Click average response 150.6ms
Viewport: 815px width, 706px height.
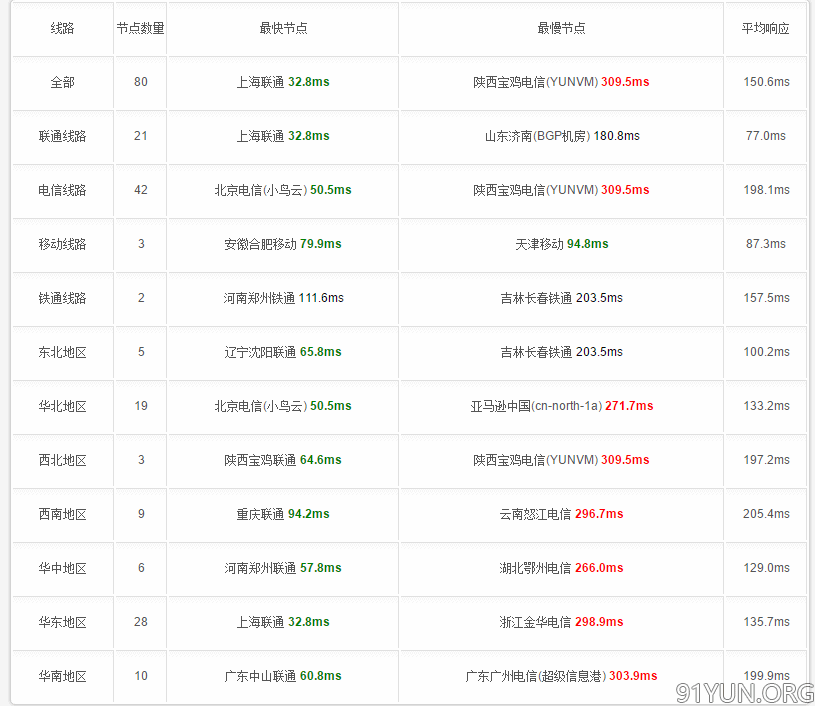[767, 82]
